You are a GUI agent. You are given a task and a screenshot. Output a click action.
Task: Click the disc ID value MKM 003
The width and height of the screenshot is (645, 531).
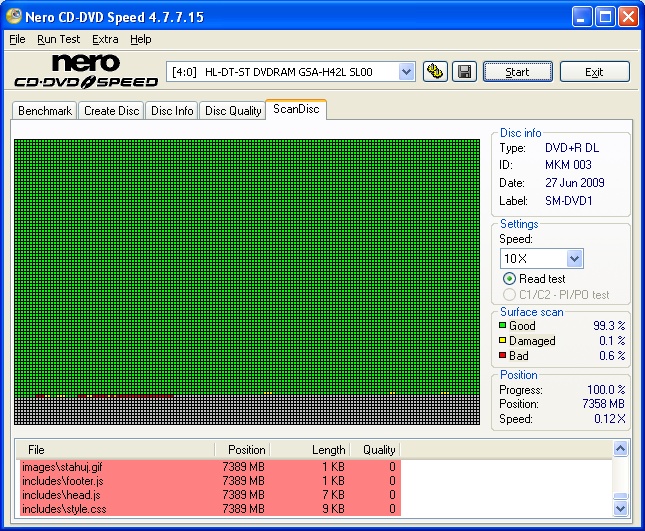click(x=568, y=165)
